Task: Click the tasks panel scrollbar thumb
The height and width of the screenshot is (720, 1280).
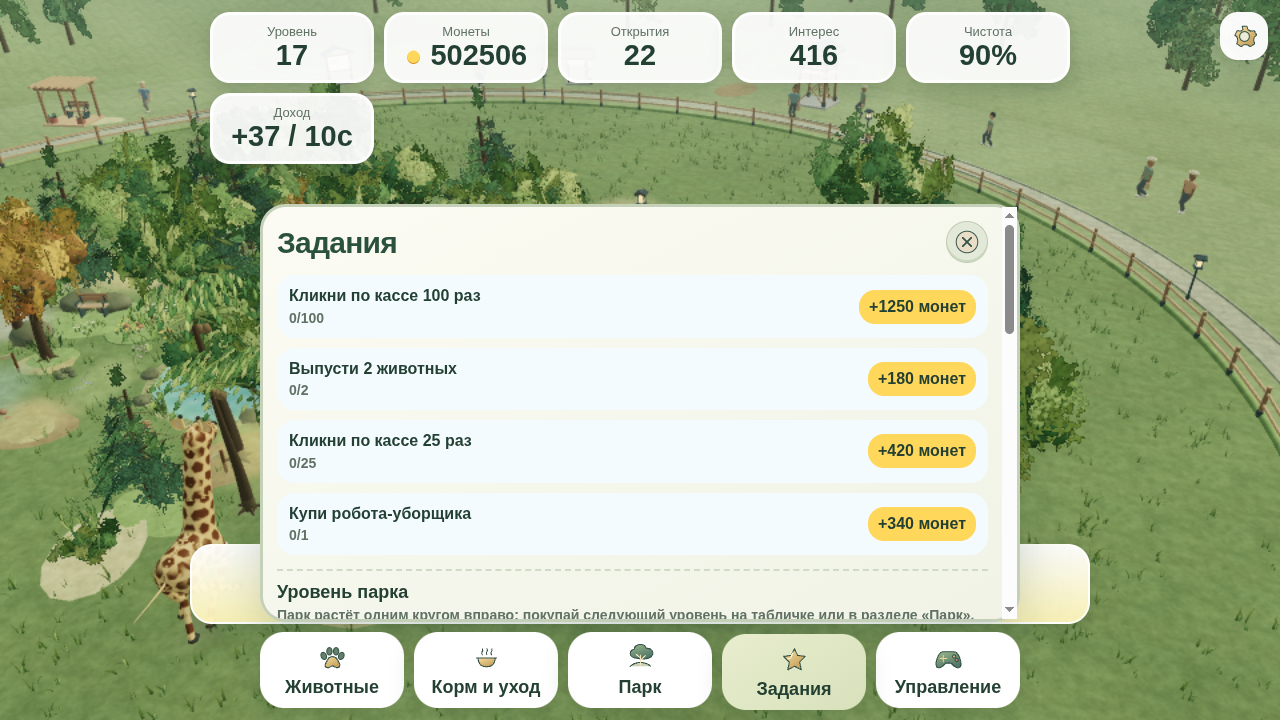Action: (1009, 279)
